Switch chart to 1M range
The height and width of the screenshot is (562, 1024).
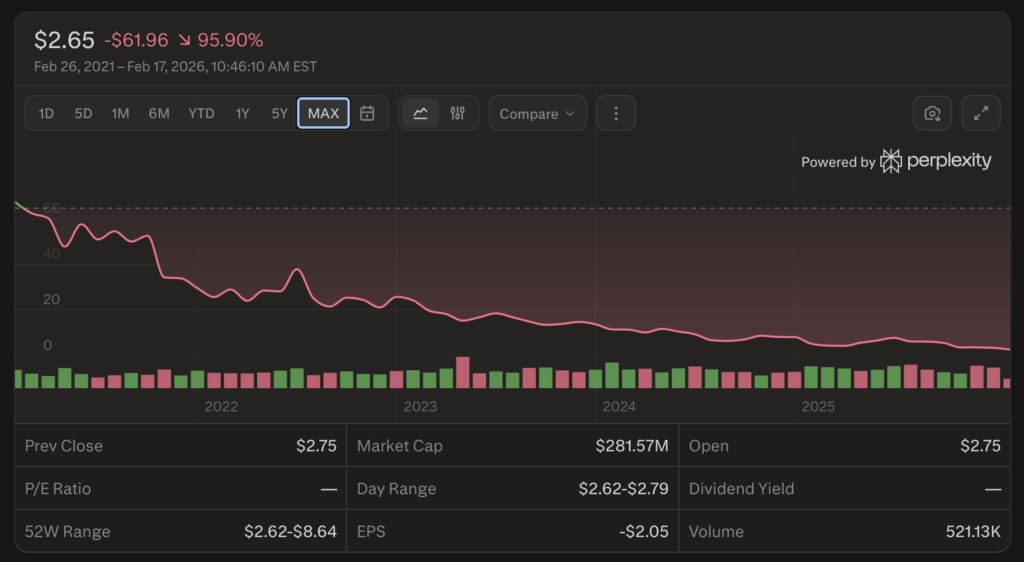point(120,114)
